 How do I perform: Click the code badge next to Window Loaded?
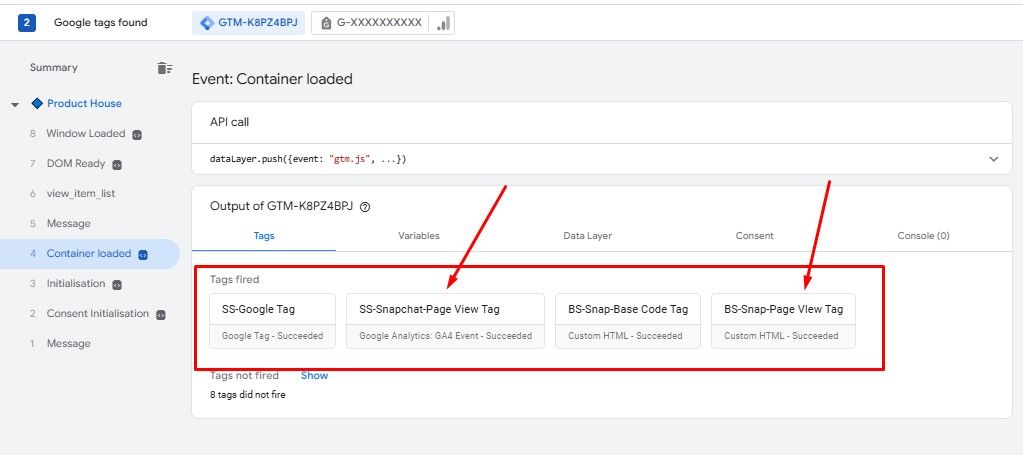(x=137, y=134)
